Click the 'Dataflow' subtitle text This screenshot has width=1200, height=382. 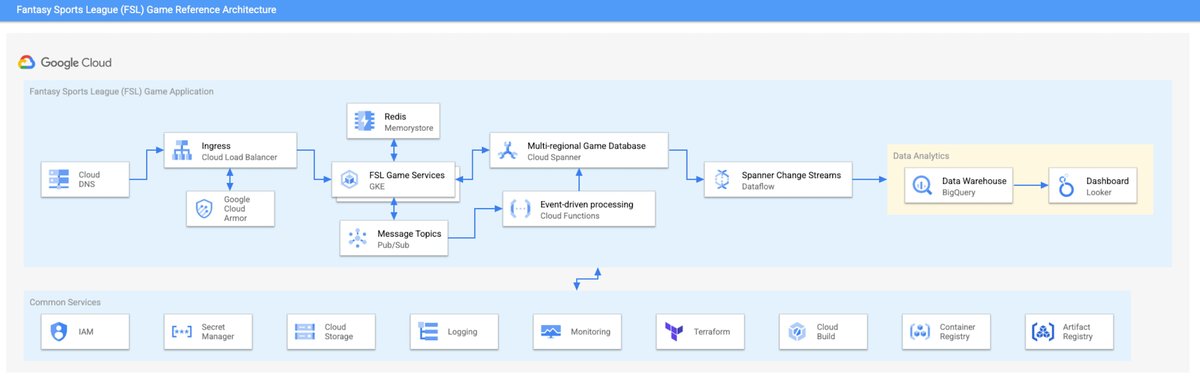coord(758,186)
